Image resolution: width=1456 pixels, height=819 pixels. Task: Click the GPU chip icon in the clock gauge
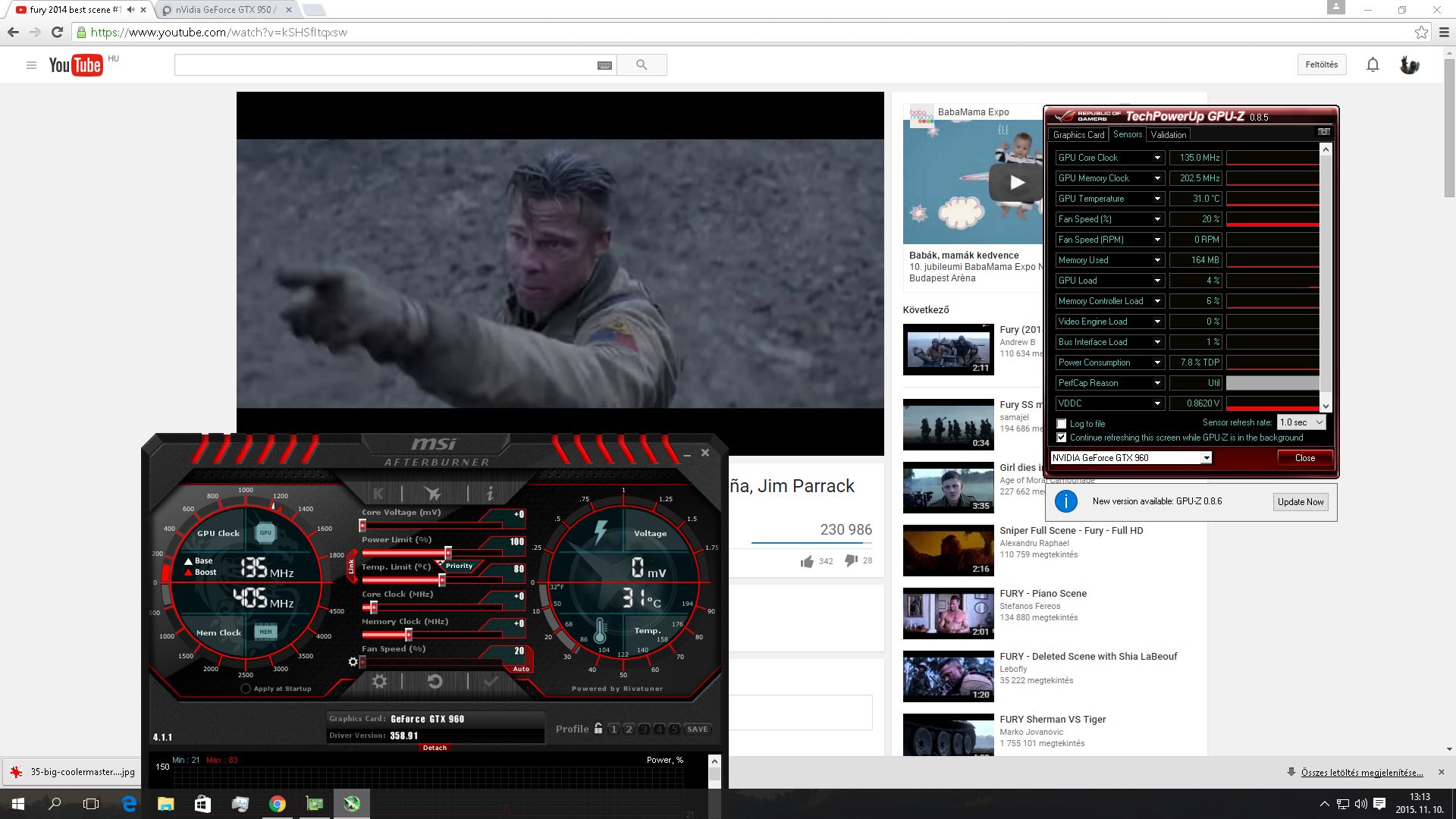pos(265,533)
